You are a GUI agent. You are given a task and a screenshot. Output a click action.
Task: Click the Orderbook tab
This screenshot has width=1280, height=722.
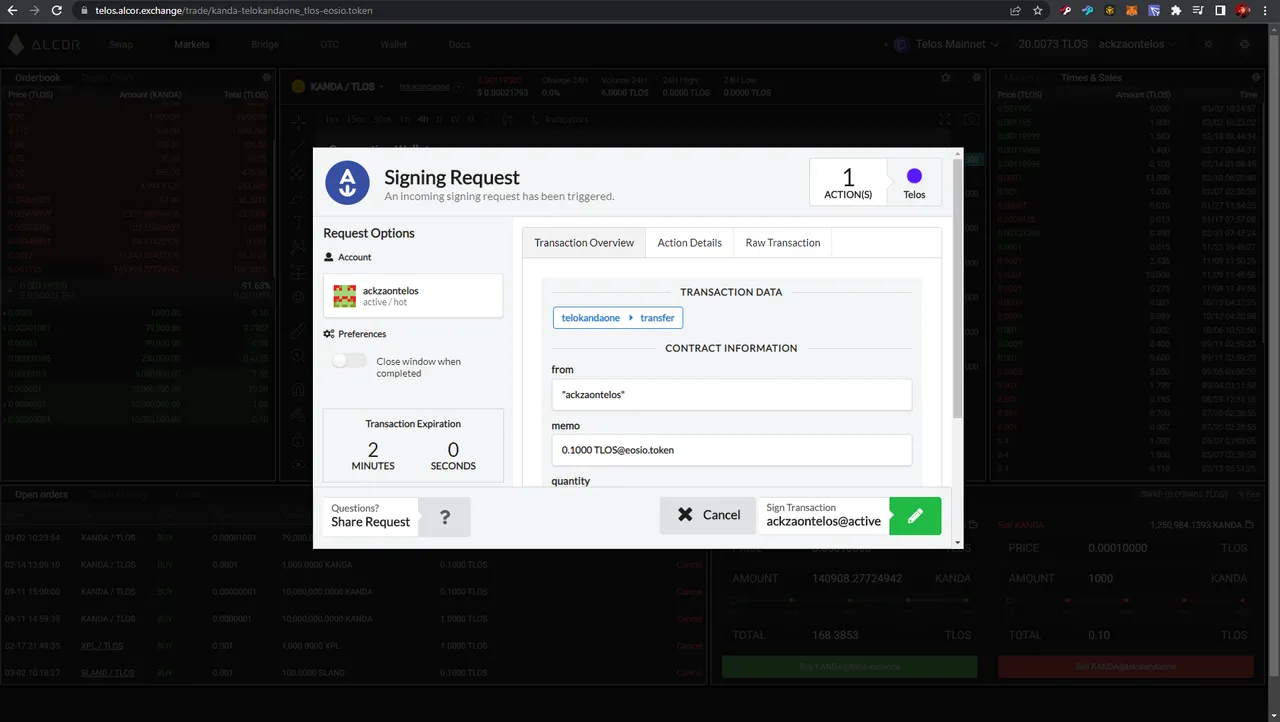(x=38, y=77)
